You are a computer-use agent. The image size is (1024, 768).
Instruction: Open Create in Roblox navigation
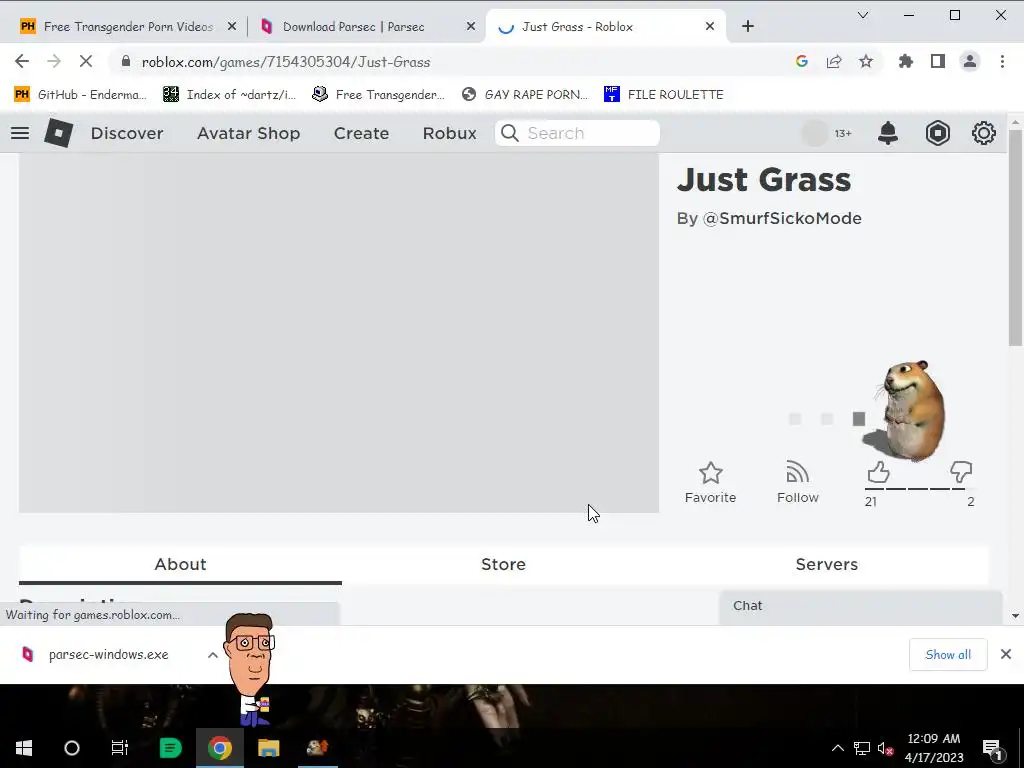(x=361, y=133)
